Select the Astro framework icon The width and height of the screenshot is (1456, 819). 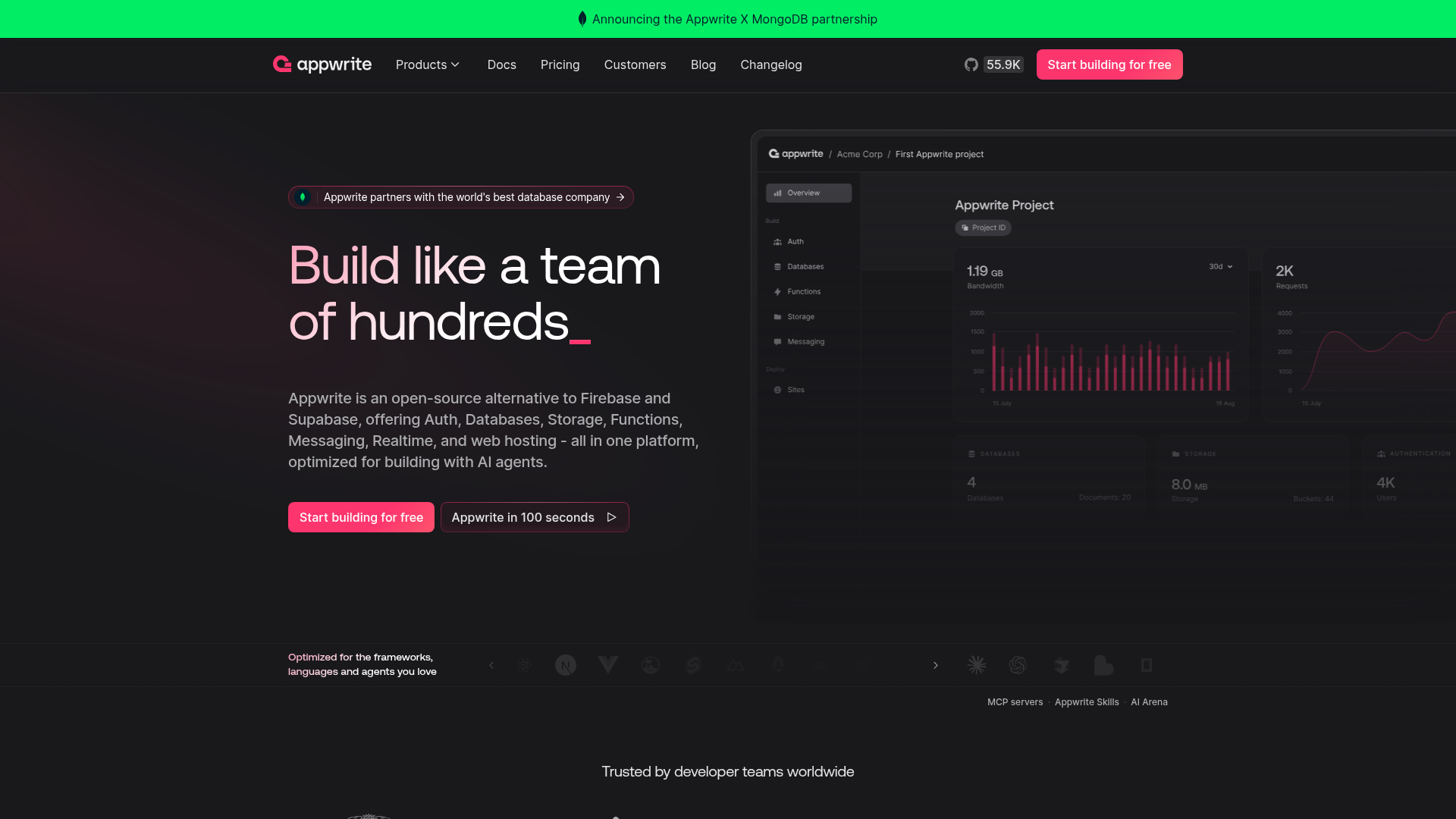[x=777, y=665]
